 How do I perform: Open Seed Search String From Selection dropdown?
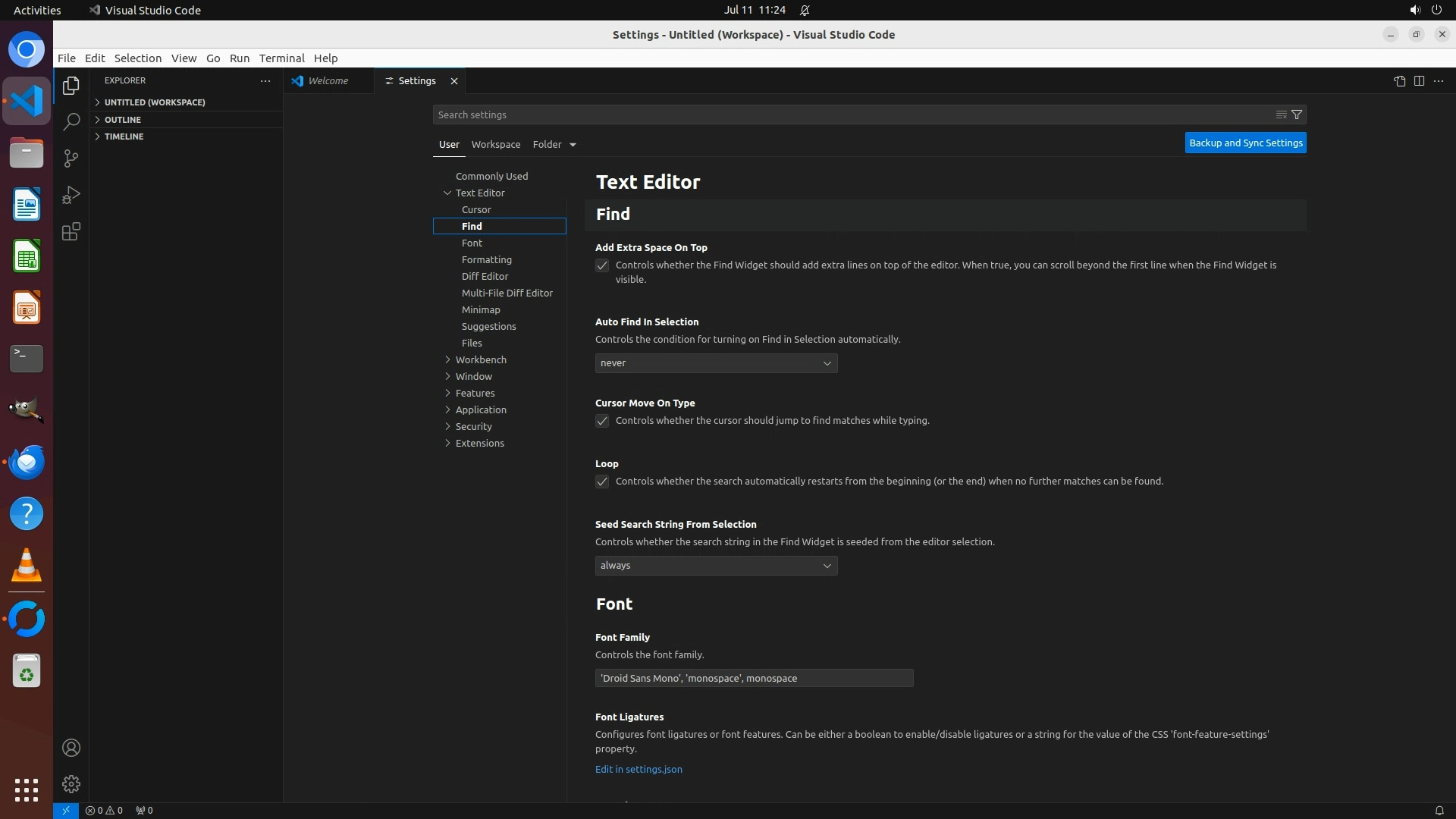coord(716,566)
